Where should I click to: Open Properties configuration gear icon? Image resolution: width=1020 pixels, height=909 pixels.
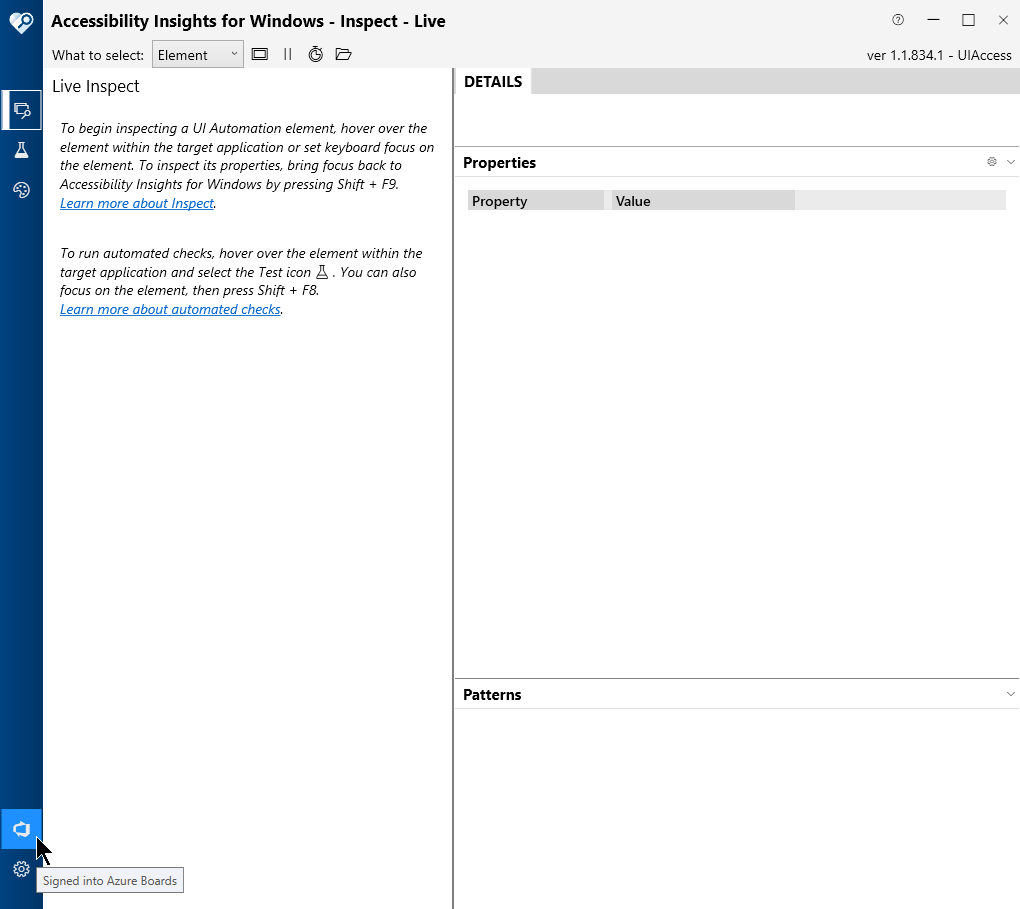(991, 161)
